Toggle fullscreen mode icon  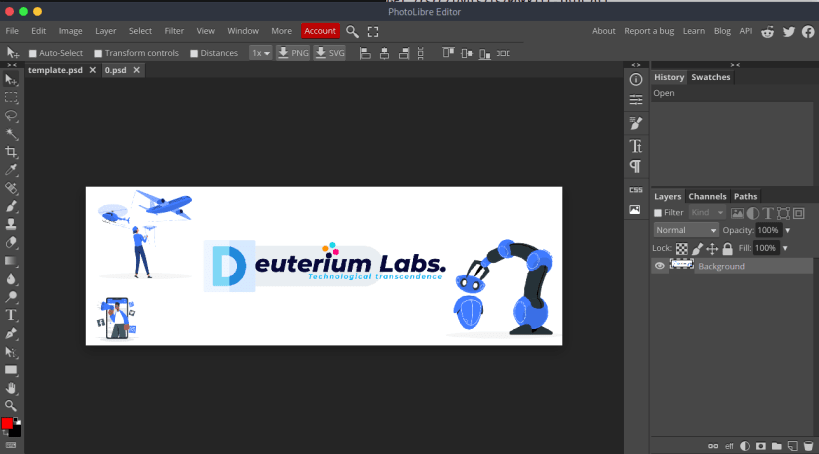(x=373, y=31)
